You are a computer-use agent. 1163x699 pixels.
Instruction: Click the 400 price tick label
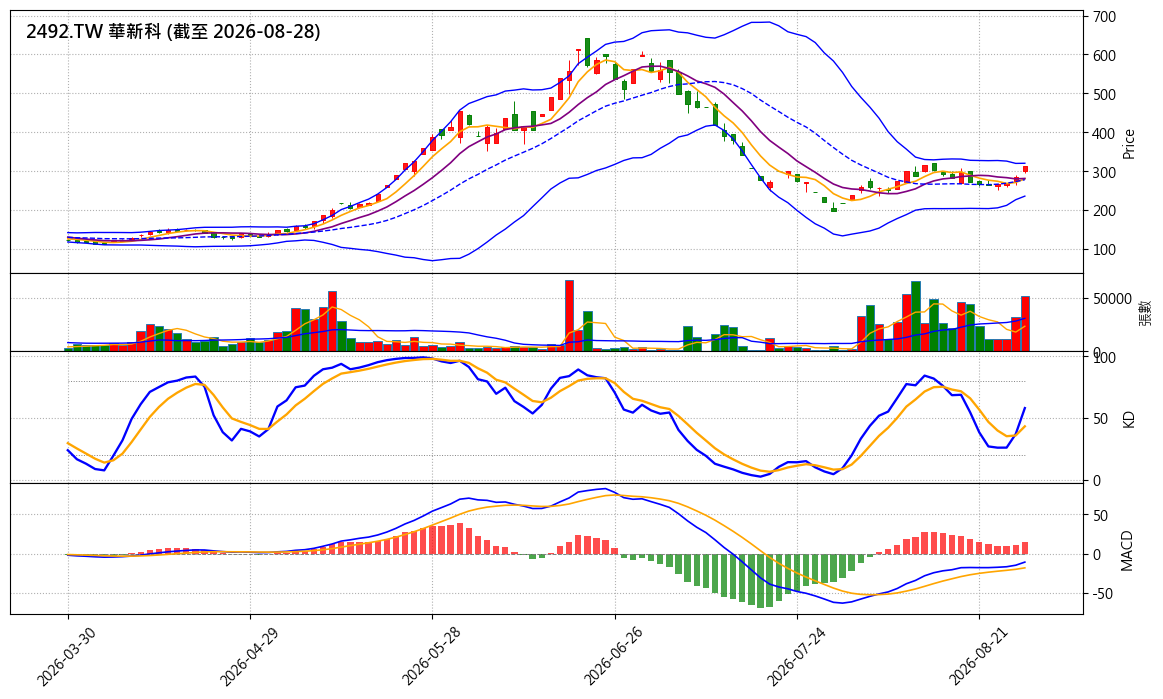pos(1104,134)
